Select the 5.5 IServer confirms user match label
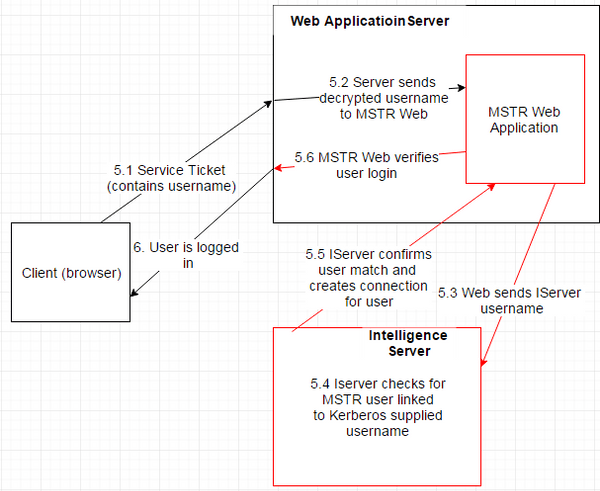The height and width of the screenshot is (491, 600). click(x=368, y=278)
